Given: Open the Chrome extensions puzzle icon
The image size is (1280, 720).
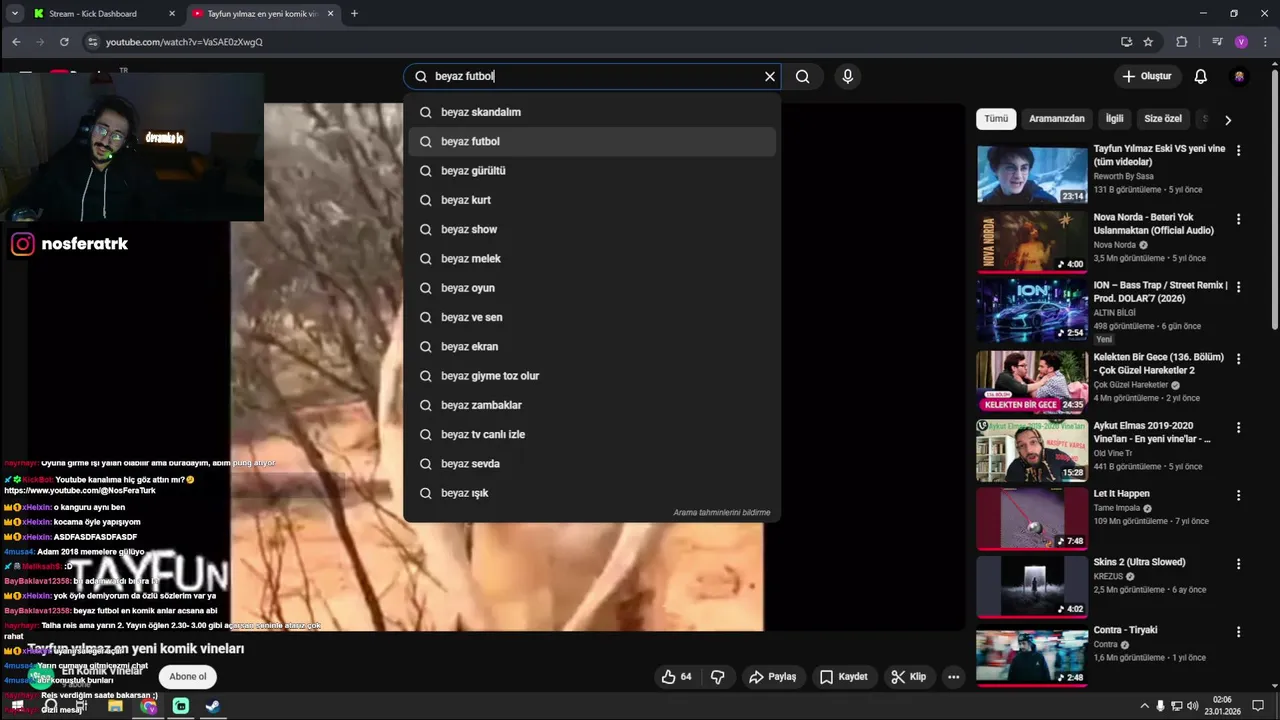Looking at the screenshot, I should (1182, 42).
